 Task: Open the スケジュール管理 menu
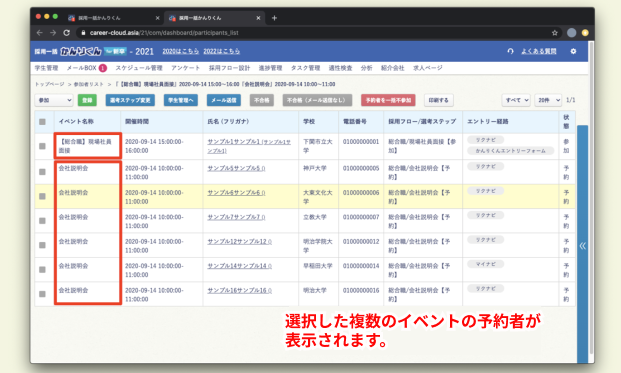coord(139,68)
